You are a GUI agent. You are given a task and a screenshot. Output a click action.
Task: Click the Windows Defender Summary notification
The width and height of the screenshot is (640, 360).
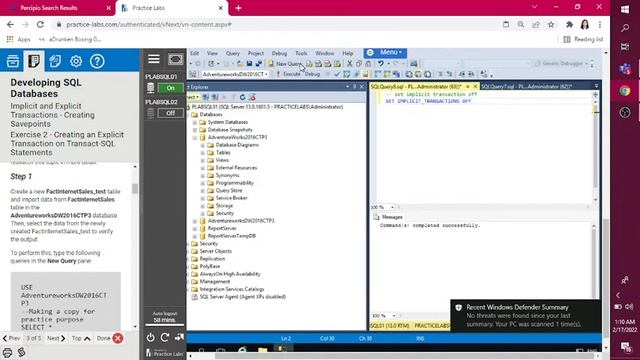[525, 316]
